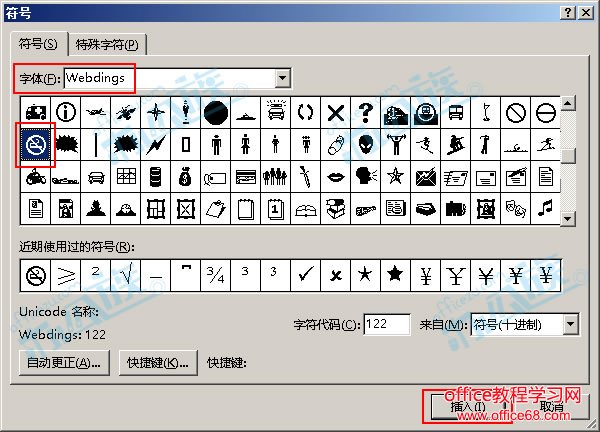Open the 字体 font dropdown arrow
Image resolution: width=600 pixels, height=432 pixels.
[282, 78]
